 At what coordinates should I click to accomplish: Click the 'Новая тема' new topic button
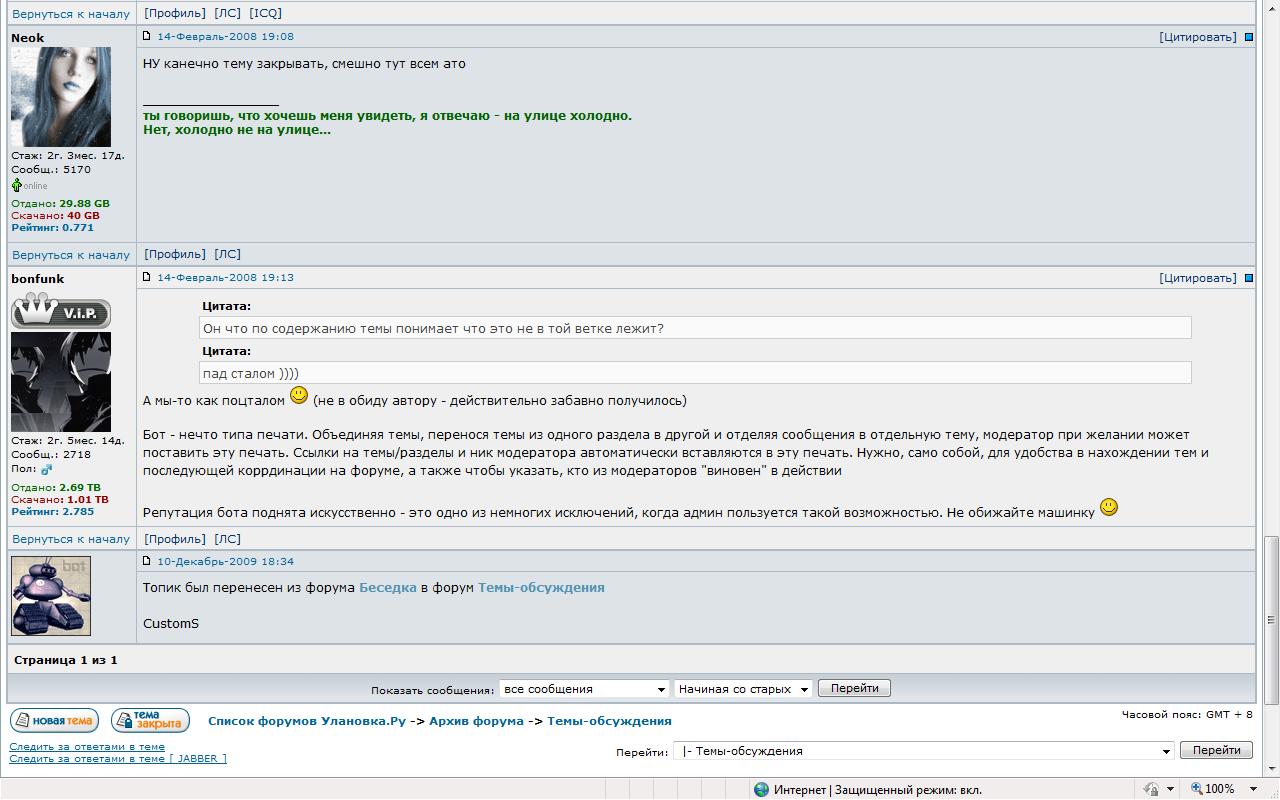pos(54,720)
